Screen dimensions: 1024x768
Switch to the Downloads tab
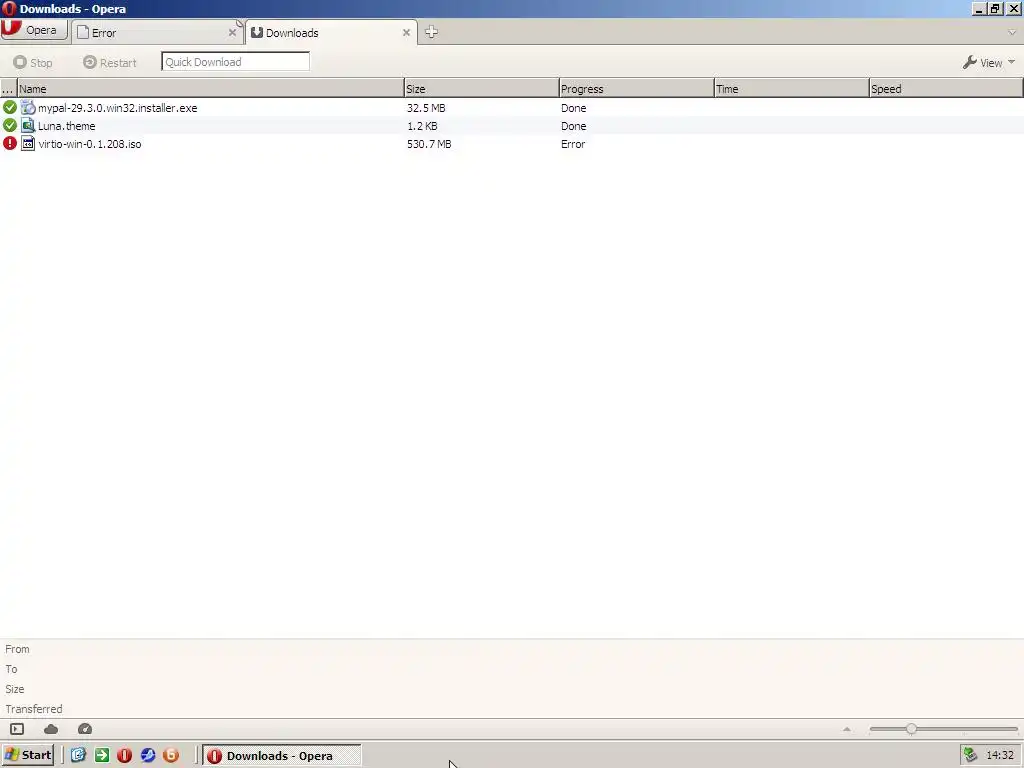330,33
